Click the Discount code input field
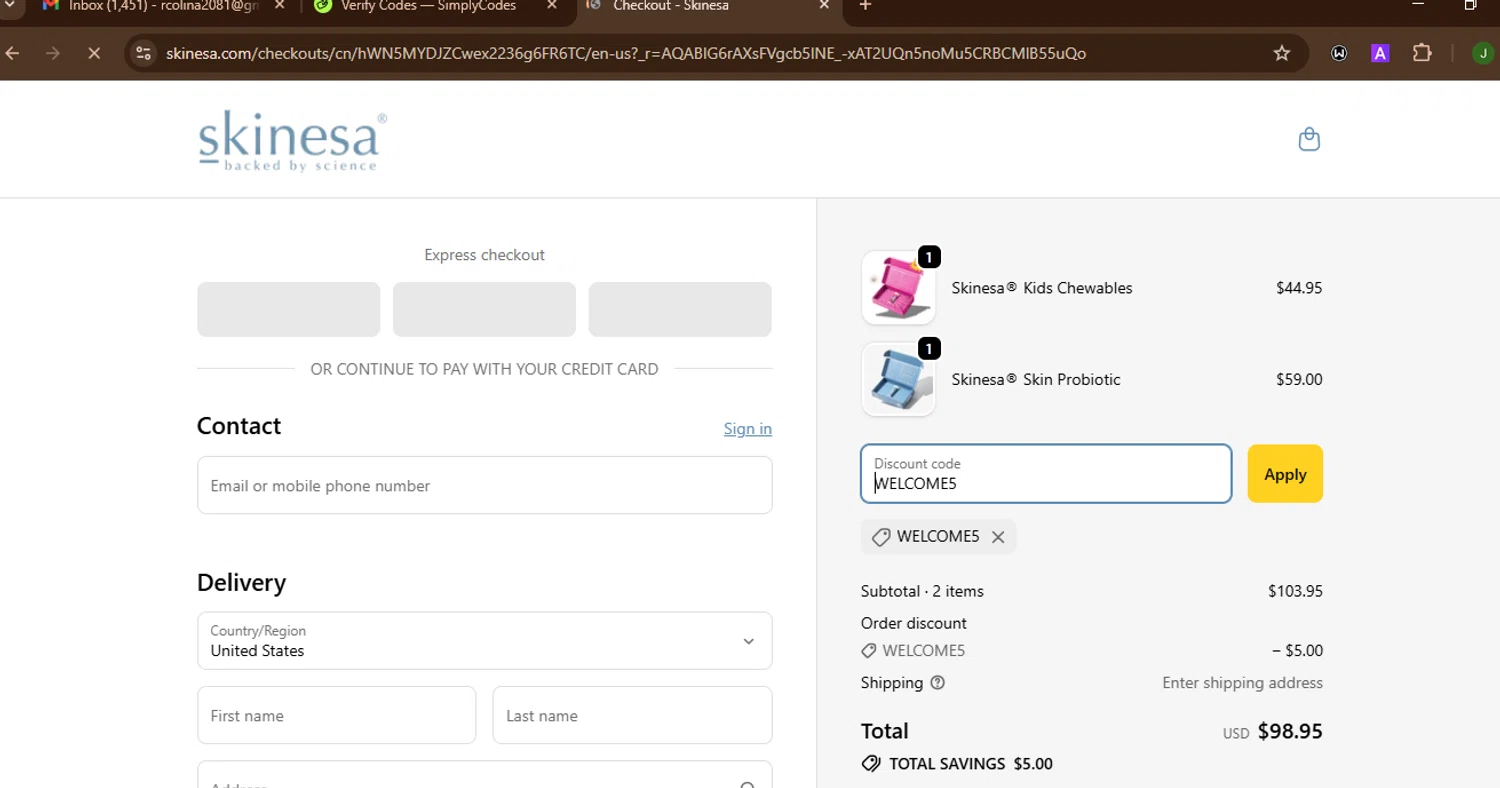Image resolution: width=1500 pixels, height=788 pixels. coord(1046,474)
